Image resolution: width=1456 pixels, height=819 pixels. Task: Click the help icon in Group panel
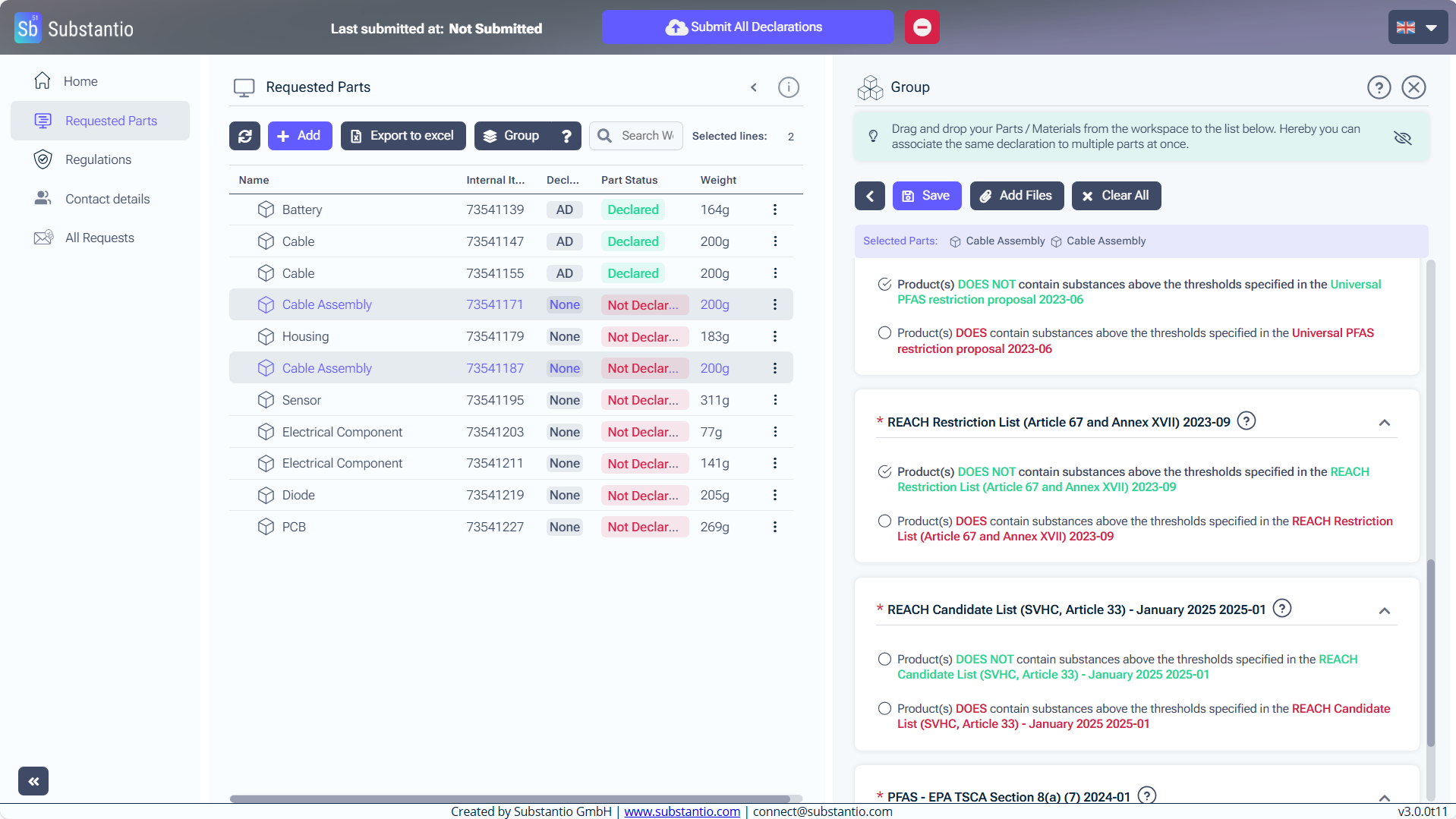(x=1379, y=87)
